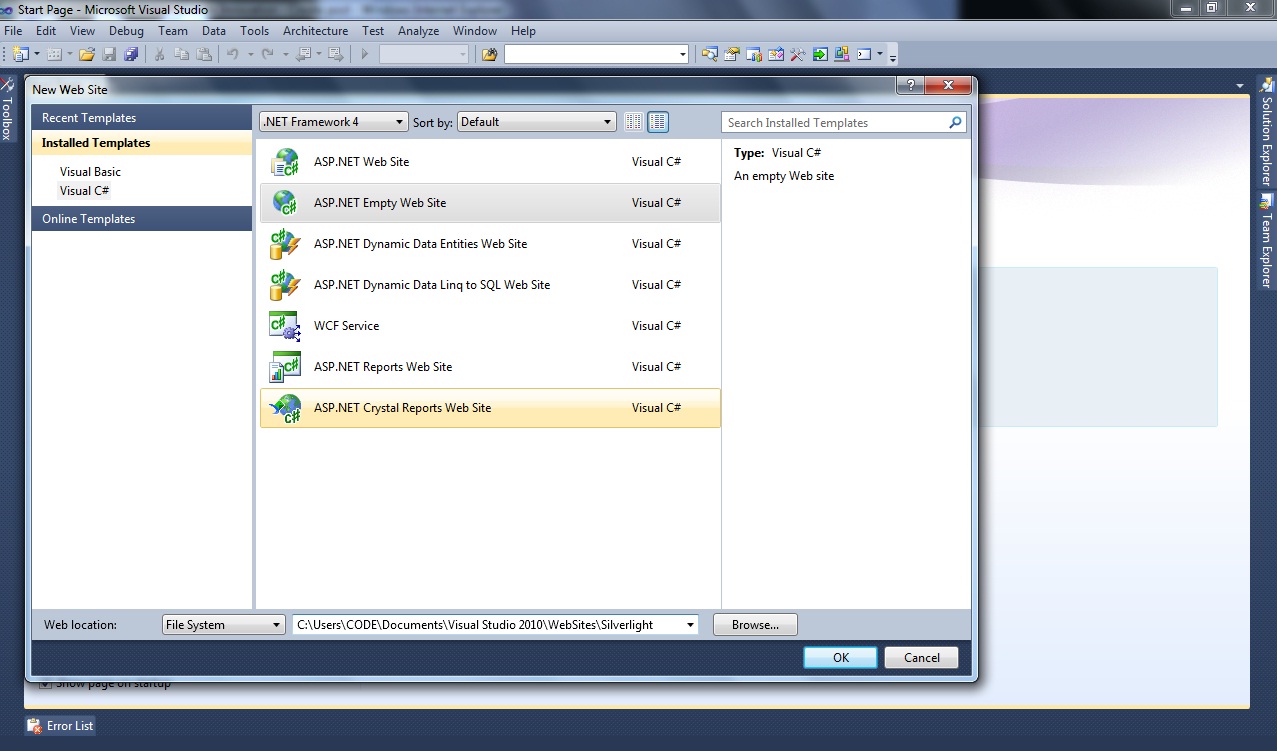
Task: Click the Cancel button
Action: 922,657
